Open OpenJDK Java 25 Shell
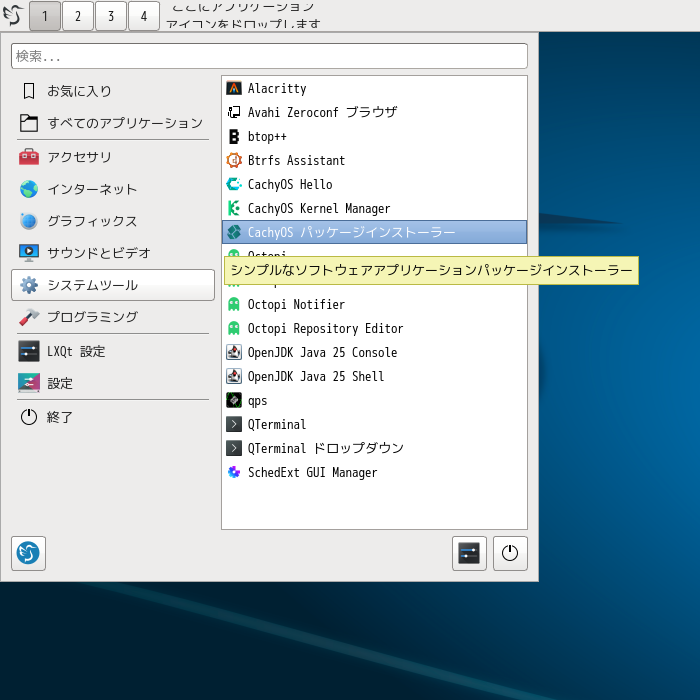 pos(374,376)
